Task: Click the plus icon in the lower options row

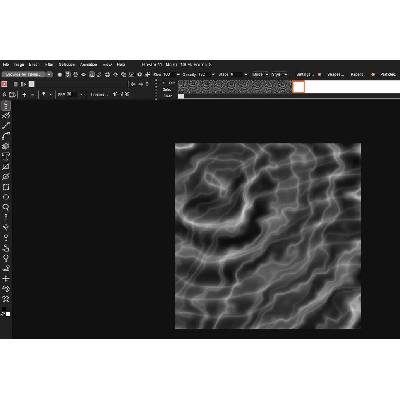Action: [x=24, y=95]
